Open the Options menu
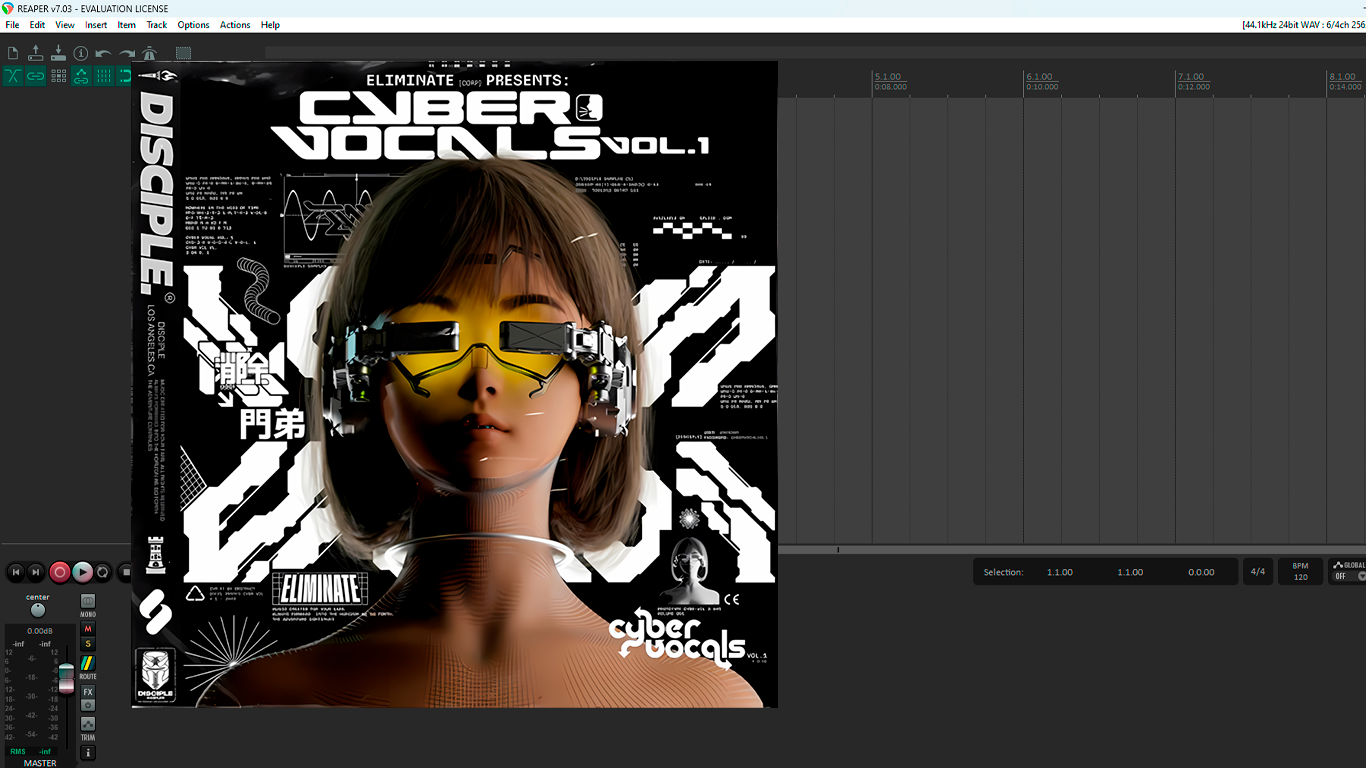Image resolution: width=1366 pixels, height=768 pixels. (194, 25)
